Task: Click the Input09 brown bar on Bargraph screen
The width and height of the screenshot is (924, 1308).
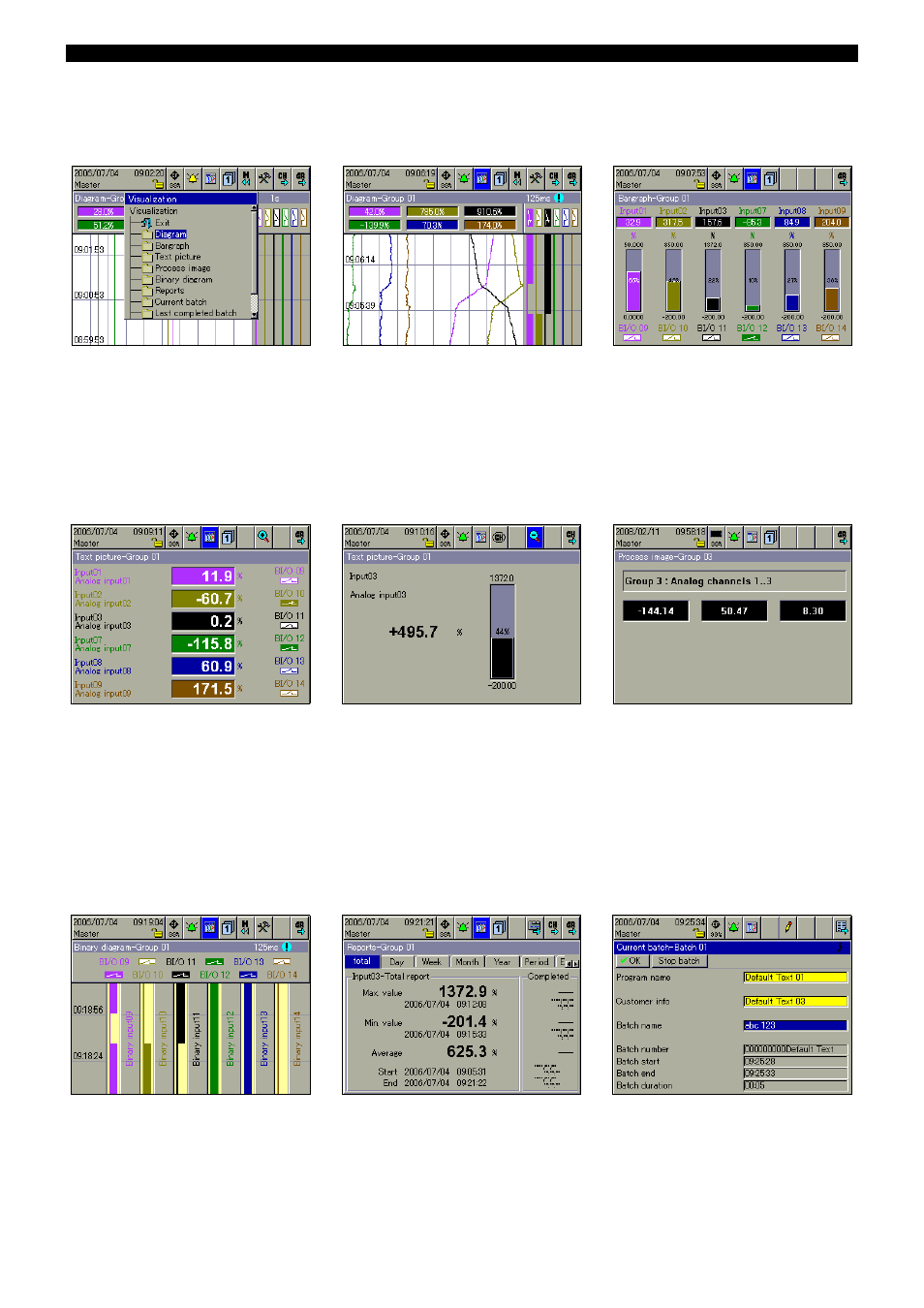Action: (x=832, y=281)
